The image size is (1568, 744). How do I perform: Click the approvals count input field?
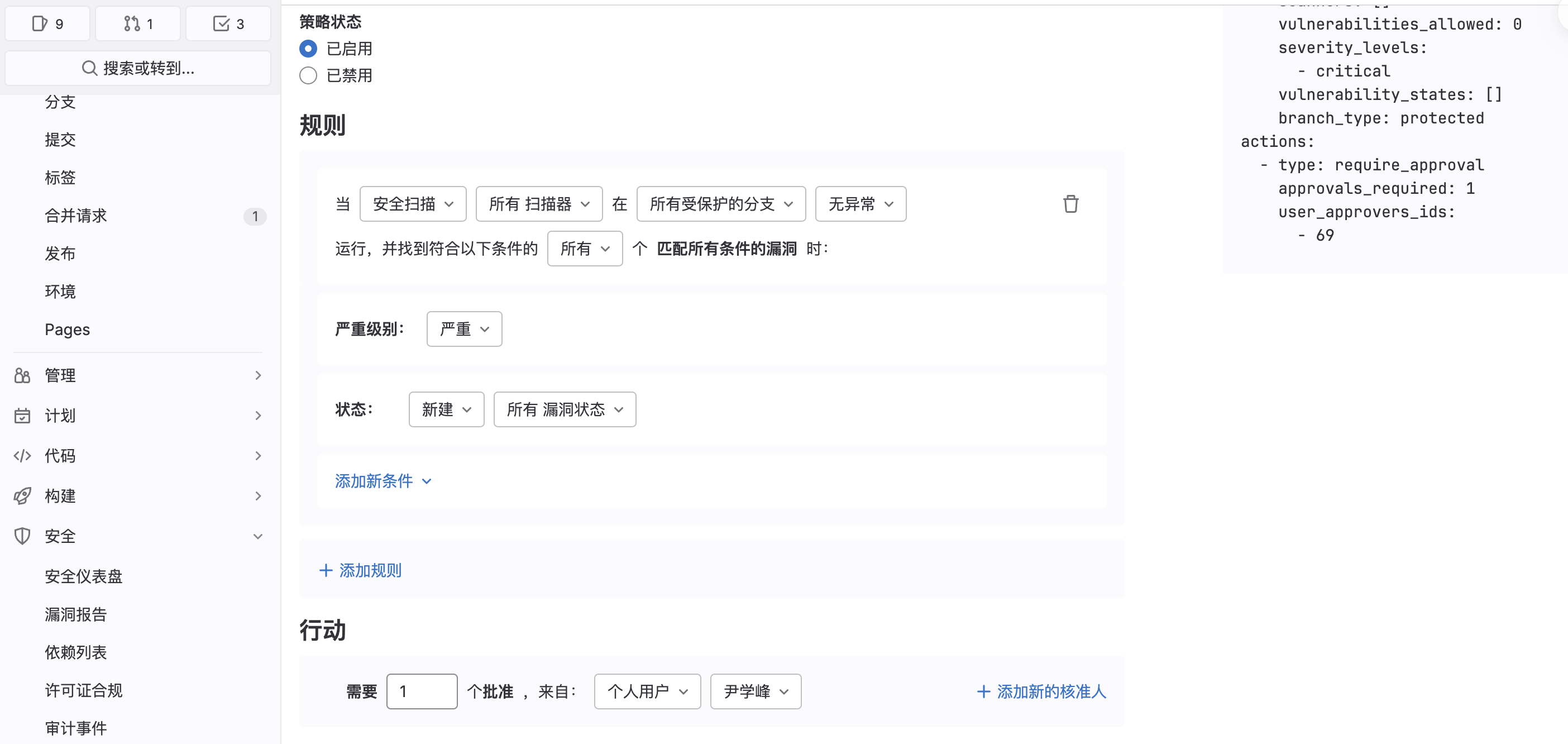tap(422, 691)
